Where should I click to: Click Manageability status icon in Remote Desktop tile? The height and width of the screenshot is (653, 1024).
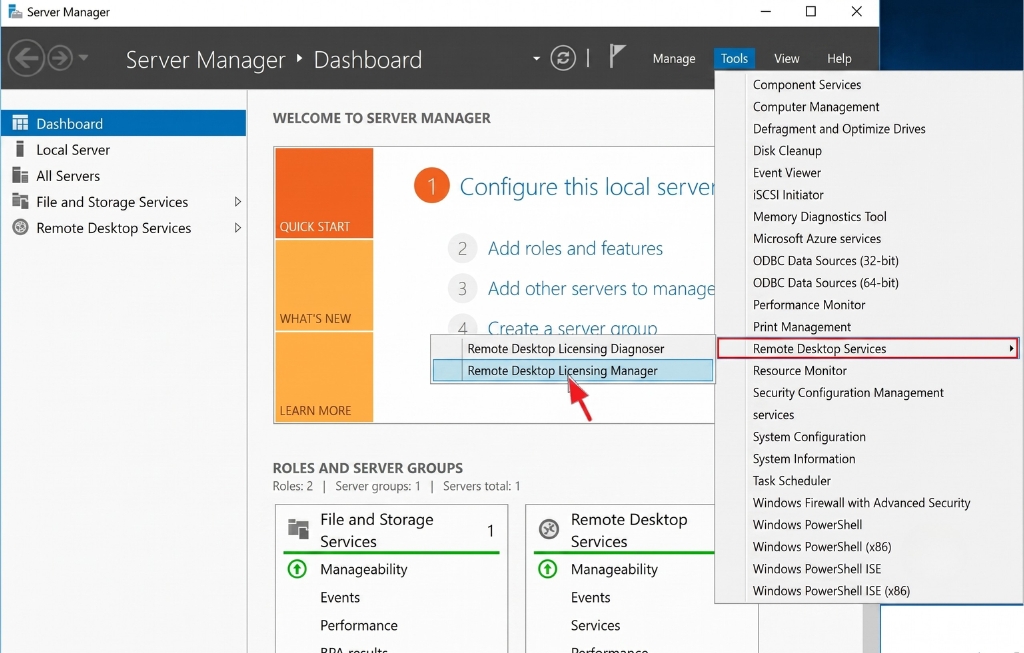[547, 569]
